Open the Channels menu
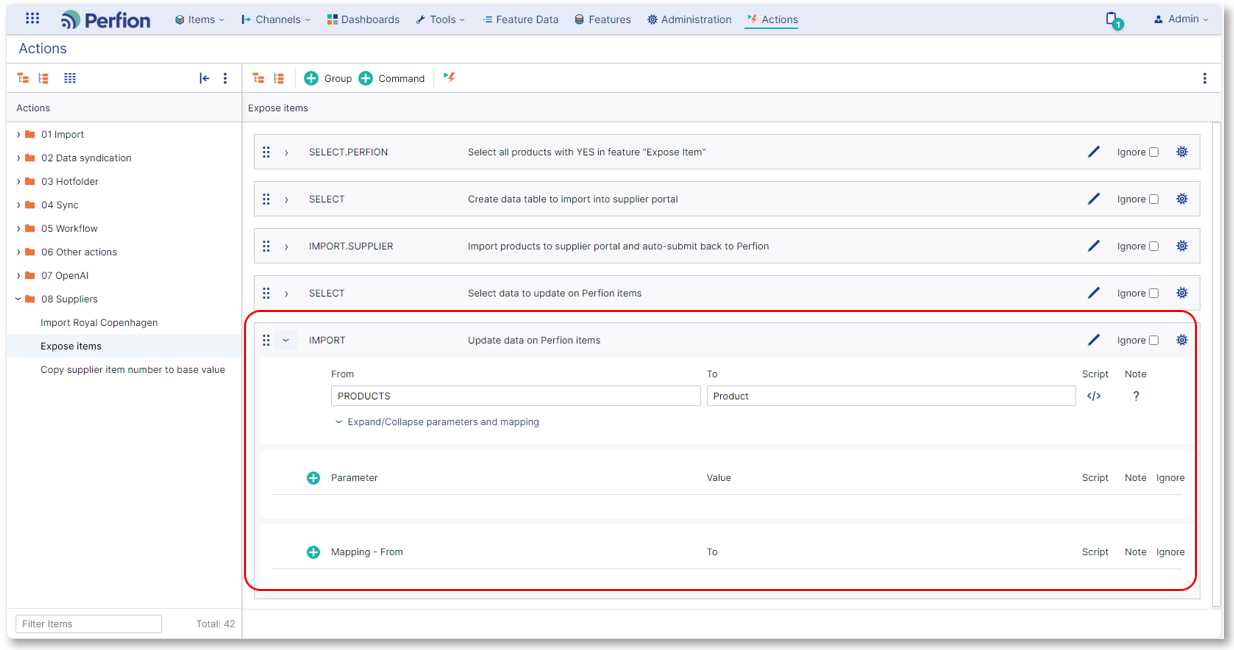The width and height of the screenshot is (1234, 650). coord(275,19)
